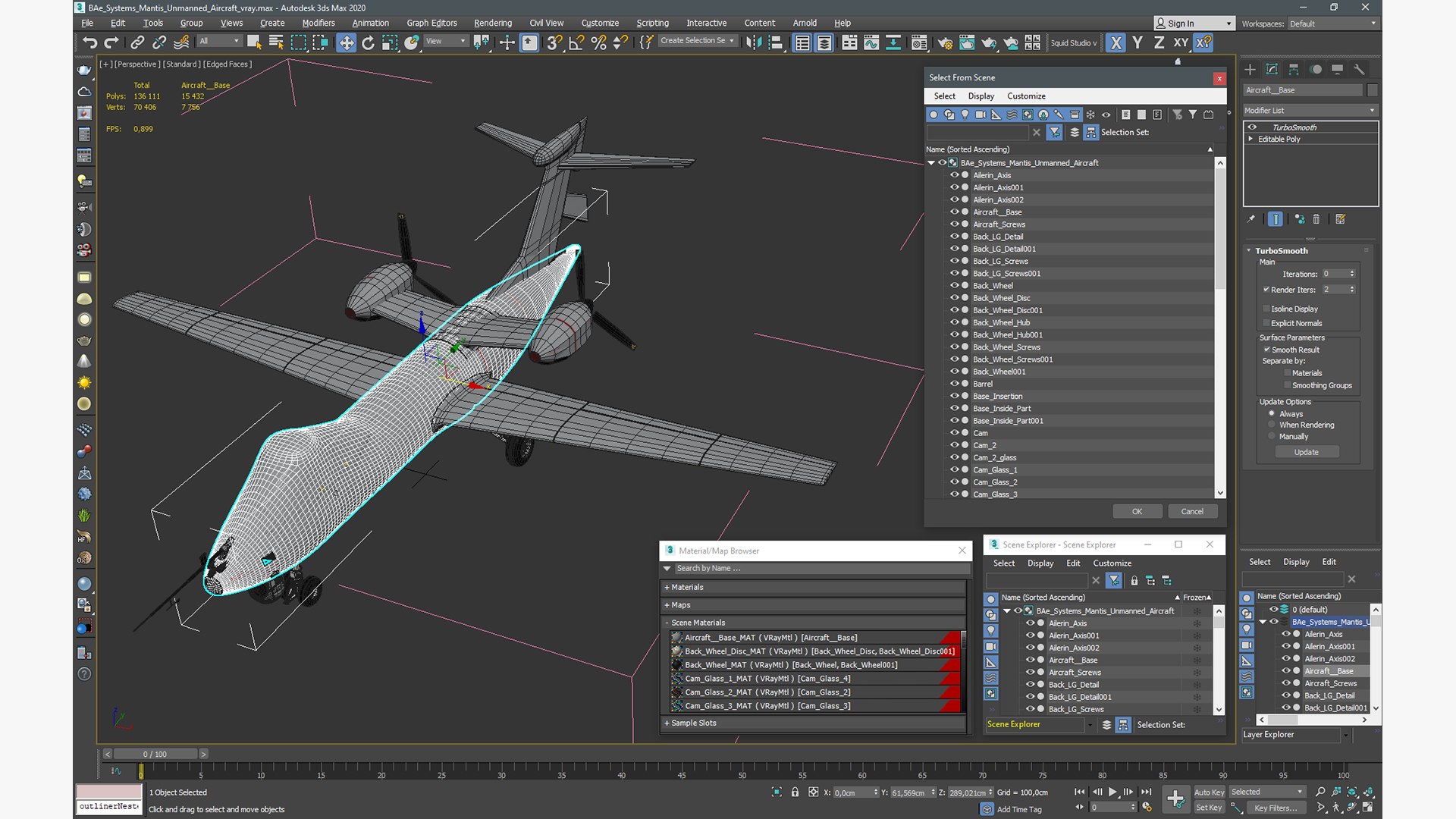This screenshot has height=819, width=1456.
Task: Select the Select and Rotate tool
Action: (368, 43)
